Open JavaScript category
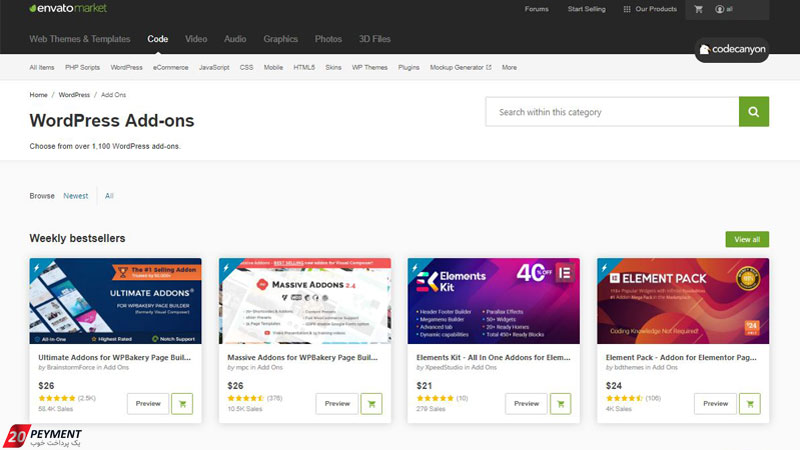Image resolution: width=800 pixels, height=450 pixels. point(214,67)
